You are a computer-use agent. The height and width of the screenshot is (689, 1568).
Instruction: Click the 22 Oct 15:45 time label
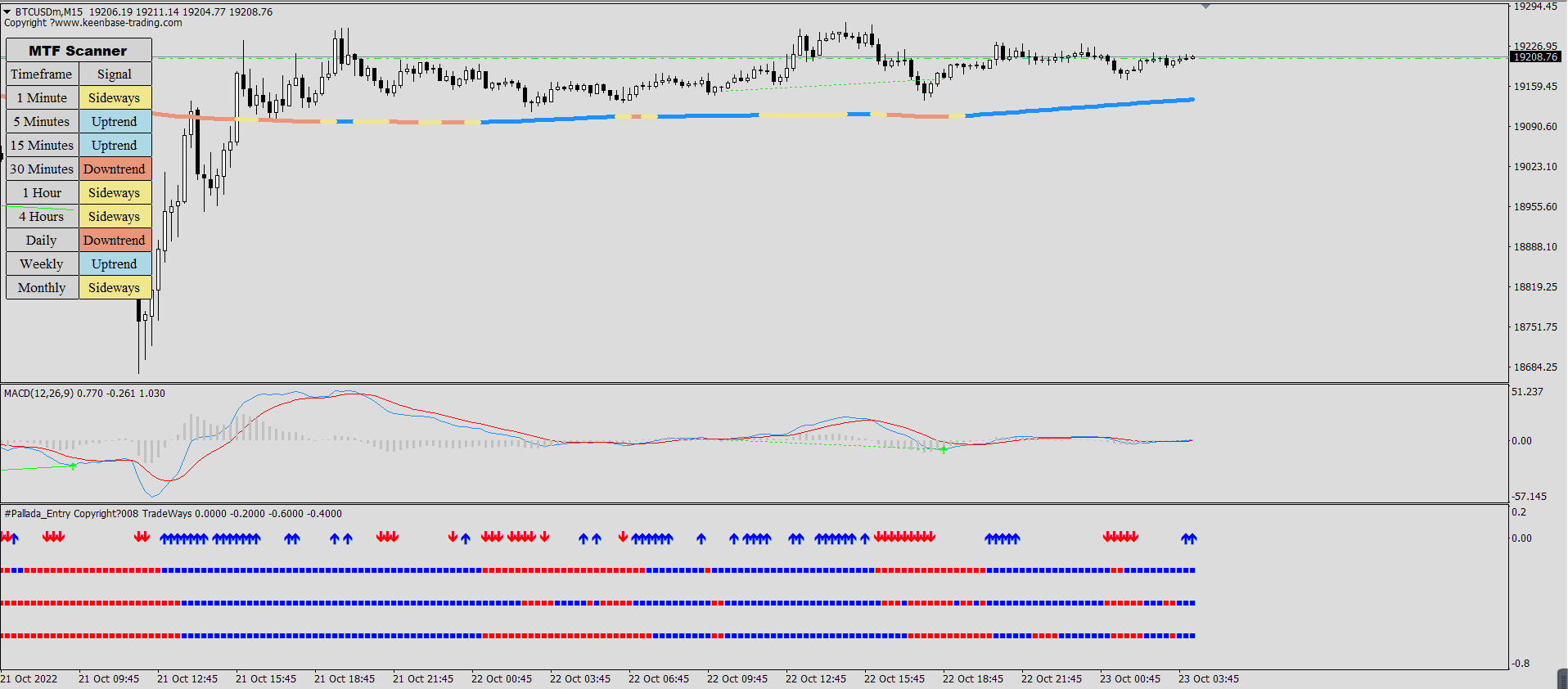point(894,679)
